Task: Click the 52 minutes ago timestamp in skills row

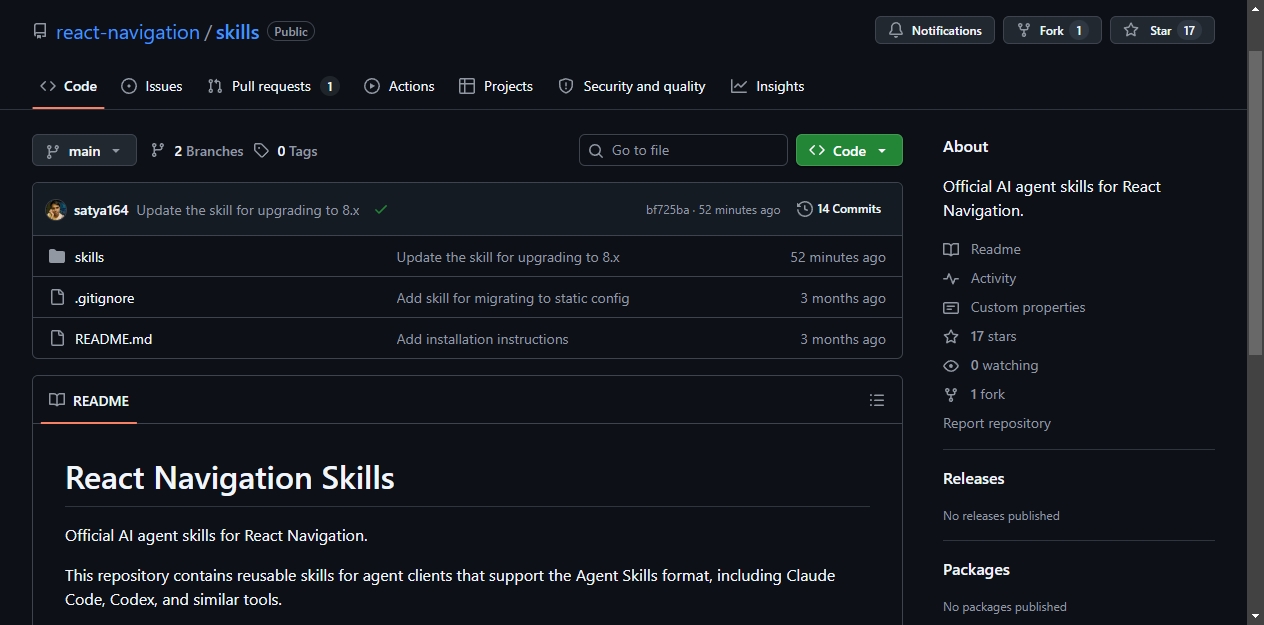Action: point(838,257)
